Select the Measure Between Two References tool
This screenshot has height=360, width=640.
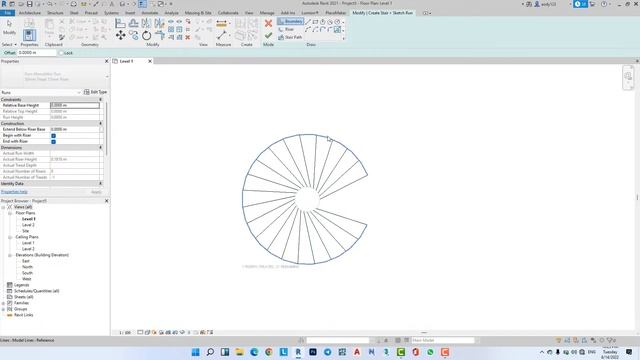pos(222,36)
